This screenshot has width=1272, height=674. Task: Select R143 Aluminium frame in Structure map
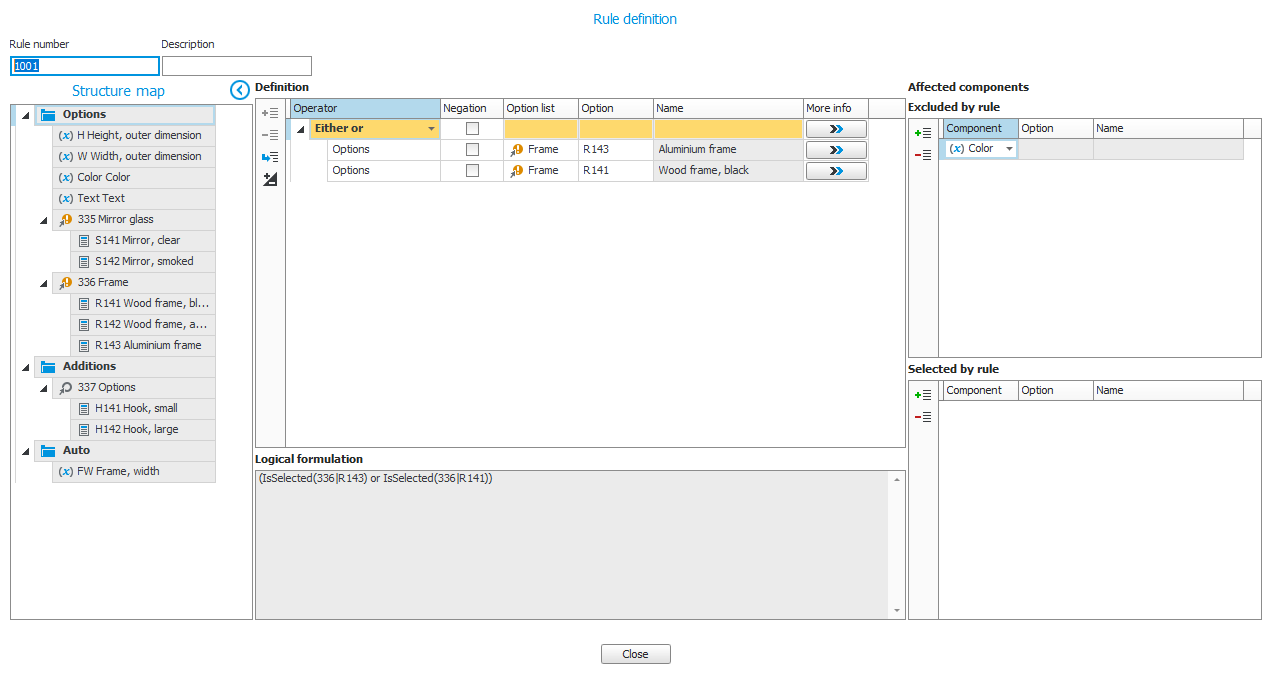148,346
